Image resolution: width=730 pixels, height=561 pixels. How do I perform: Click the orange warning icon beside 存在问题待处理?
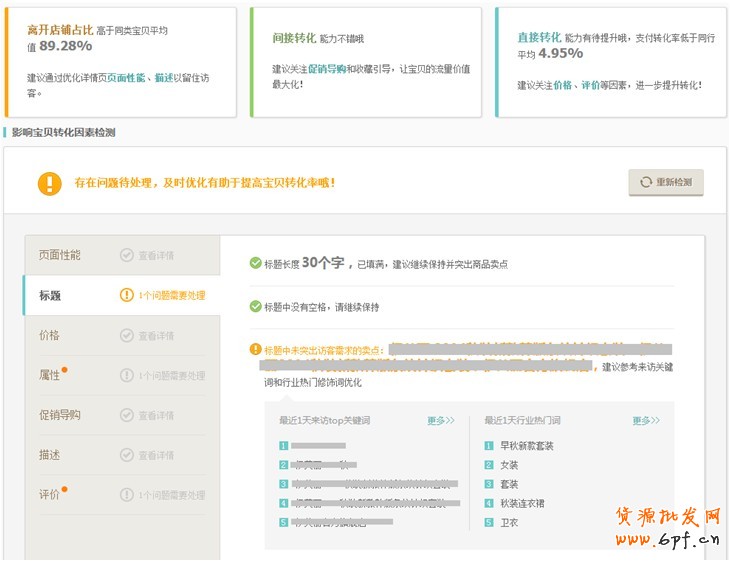[49, 183]
